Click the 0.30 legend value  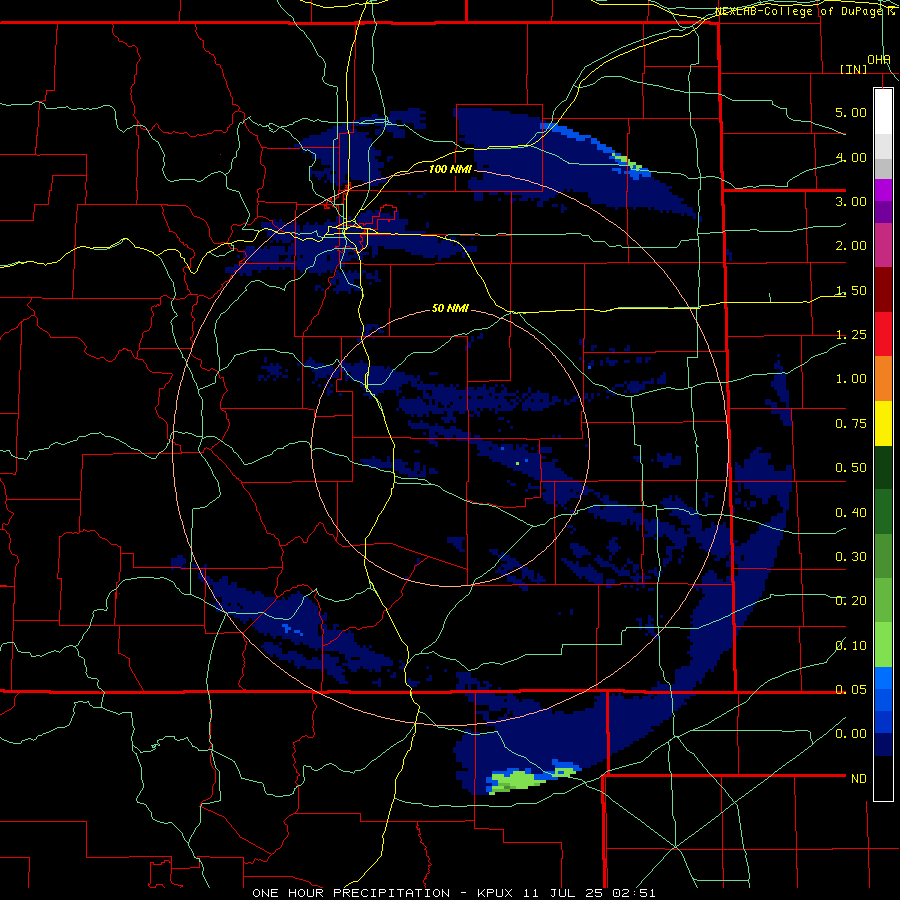851,557
